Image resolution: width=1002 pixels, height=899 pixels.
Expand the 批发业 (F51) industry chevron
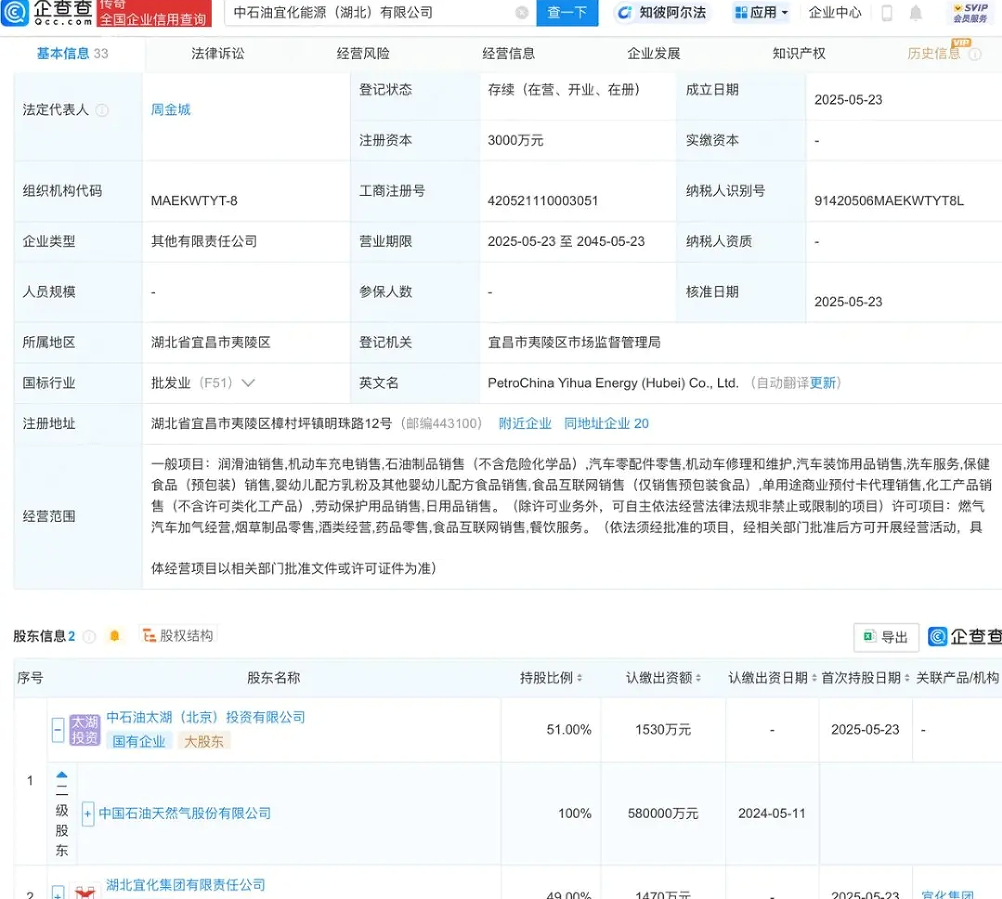[x=248, y=383]
